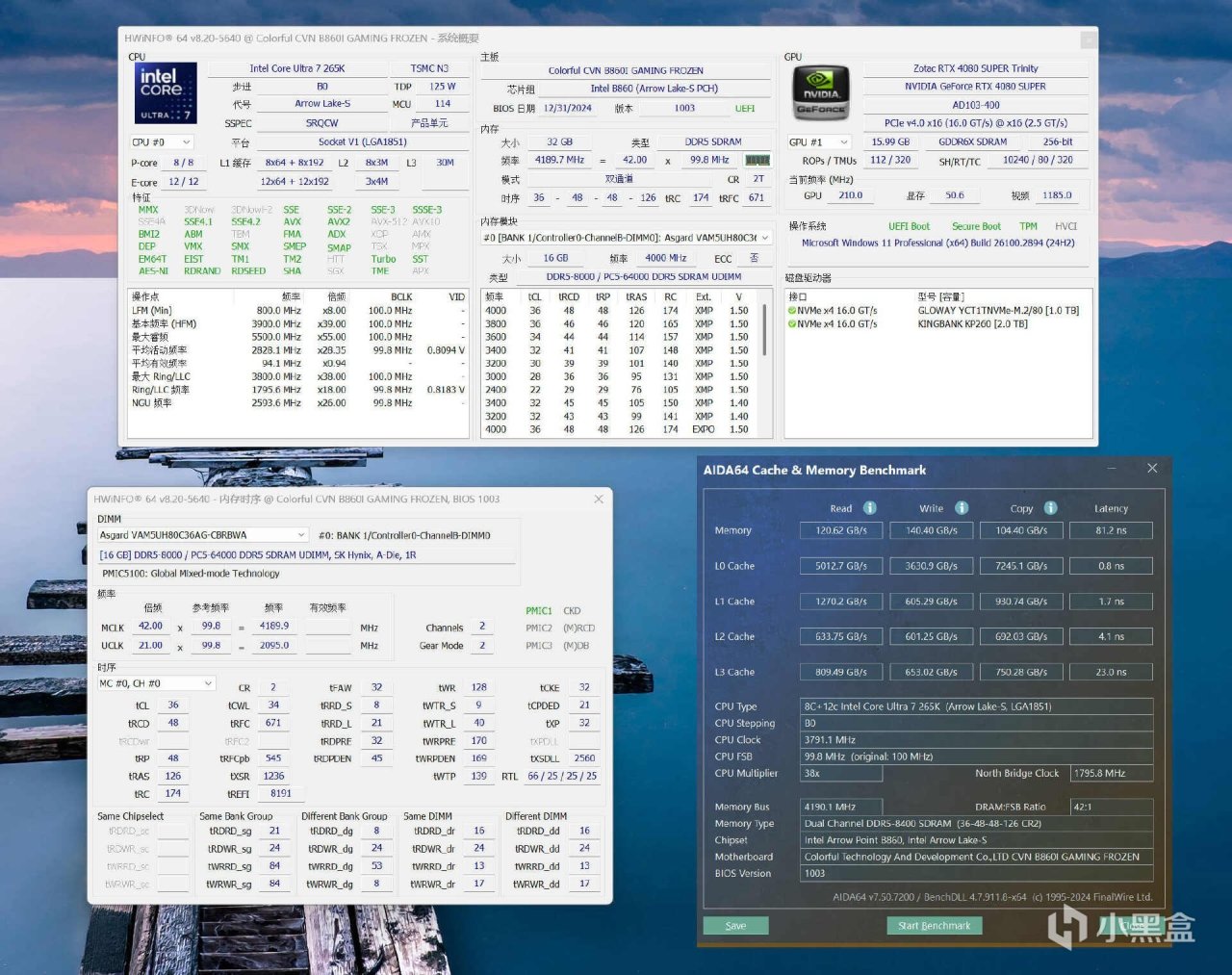Select the AIDA64 CPU Type field
This screenshot has height=975, width=1232.
pos(977,706)
